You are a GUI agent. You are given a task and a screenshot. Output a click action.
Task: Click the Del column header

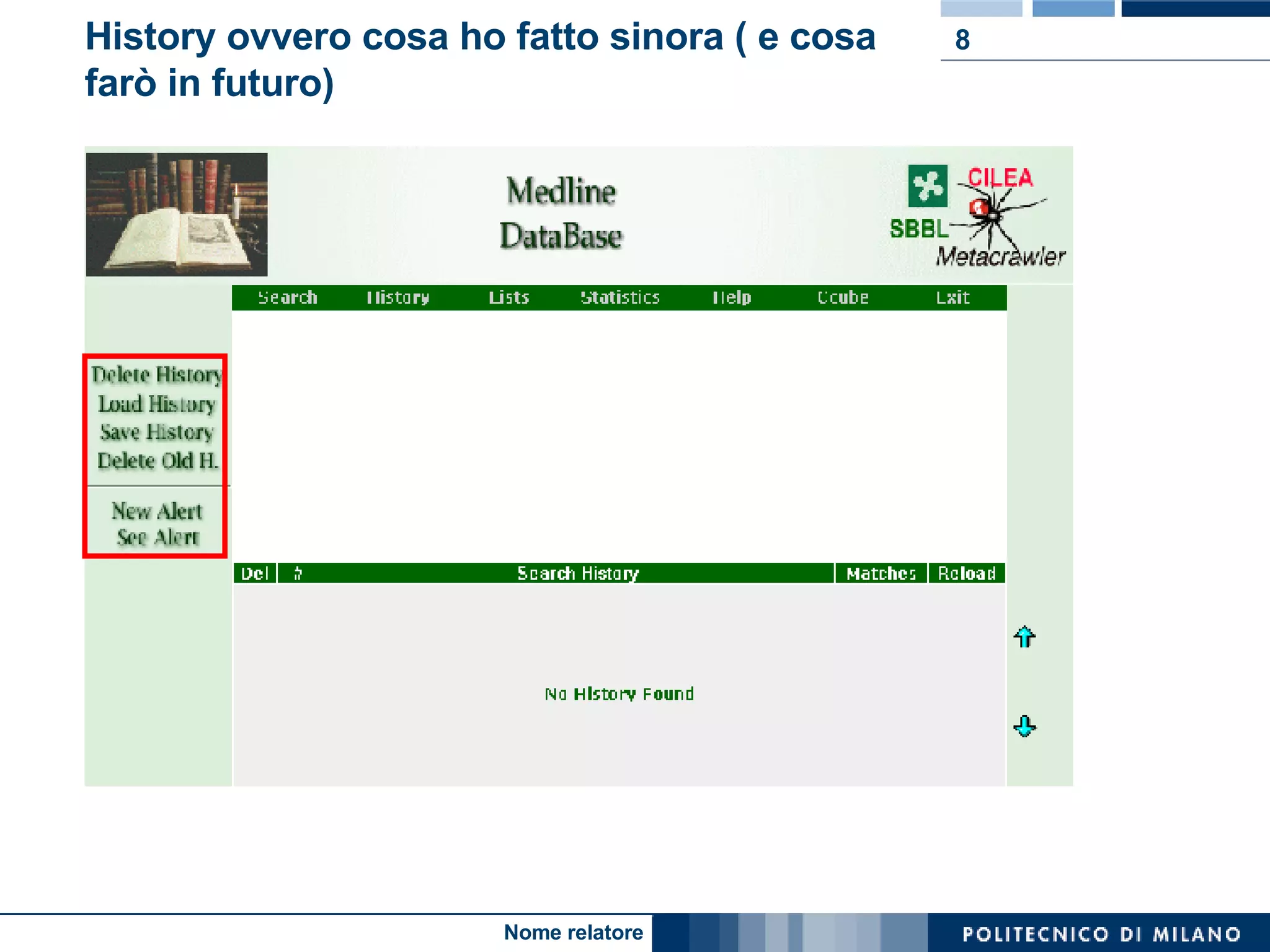pos(255,573)
